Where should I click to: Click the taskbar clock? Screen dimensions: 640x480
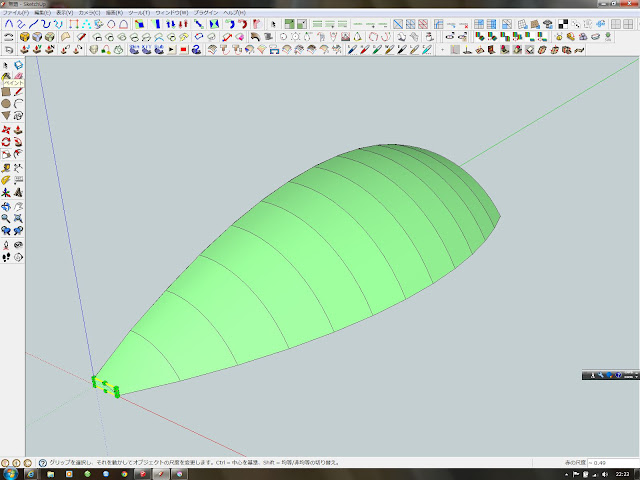(623, 474)
